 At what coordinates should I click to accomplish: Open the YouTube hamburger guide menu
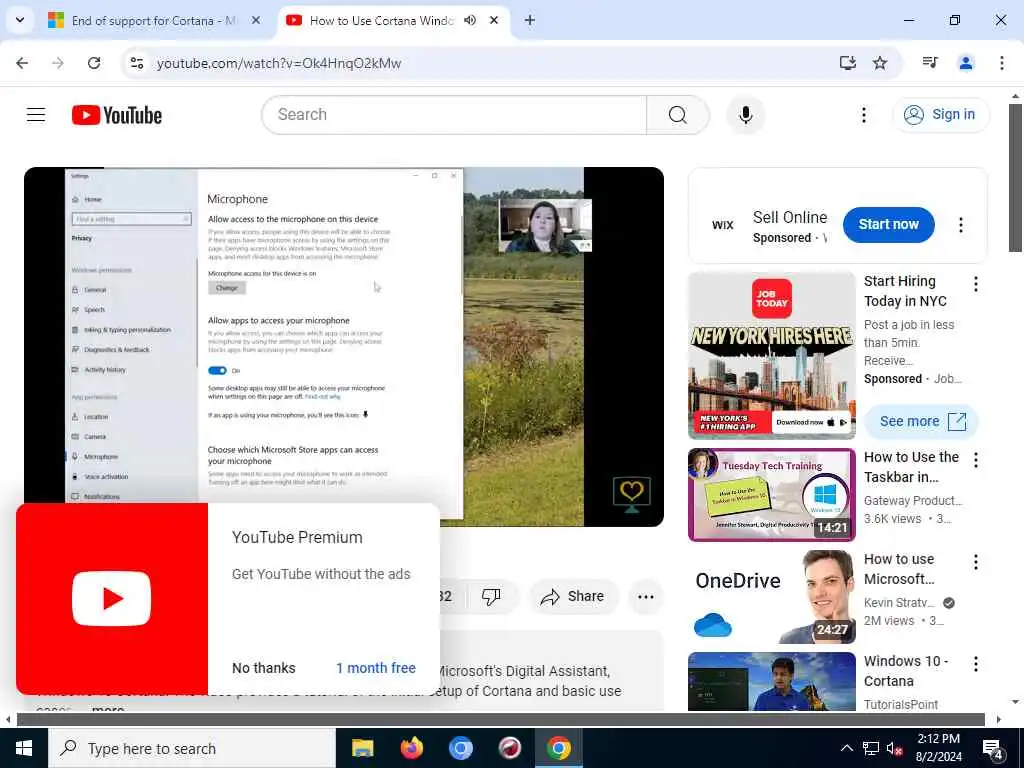tap(36, 115)
